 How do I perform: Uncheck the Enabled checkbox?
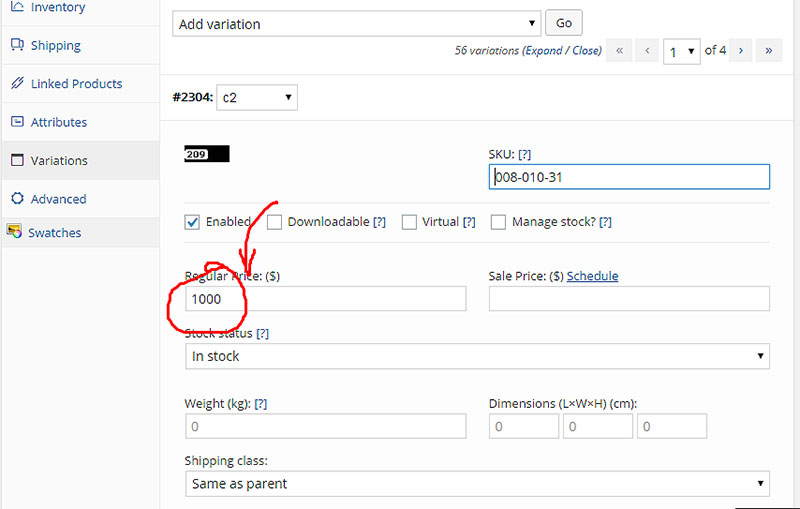(x=192, y=222)
